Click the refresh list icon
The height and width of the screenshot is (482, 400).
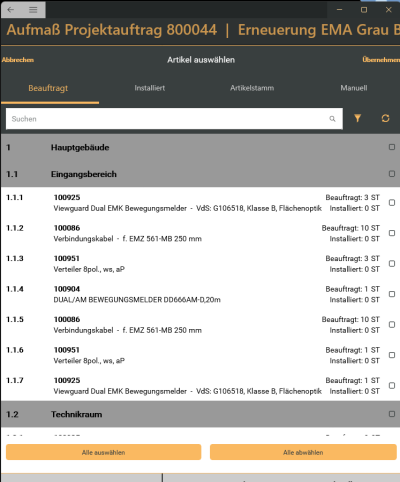pos(385,118)
